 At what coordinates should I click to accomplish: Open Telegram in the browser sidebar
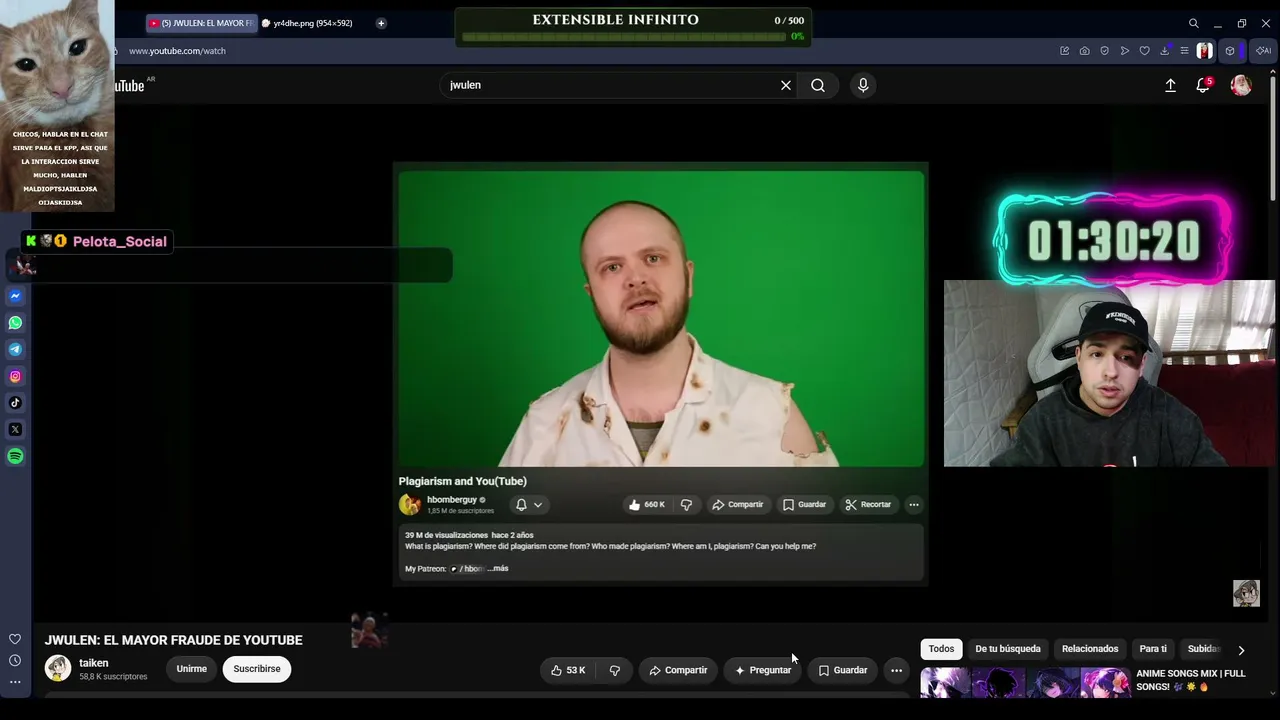pyautogui.click(x=15, y=349)
